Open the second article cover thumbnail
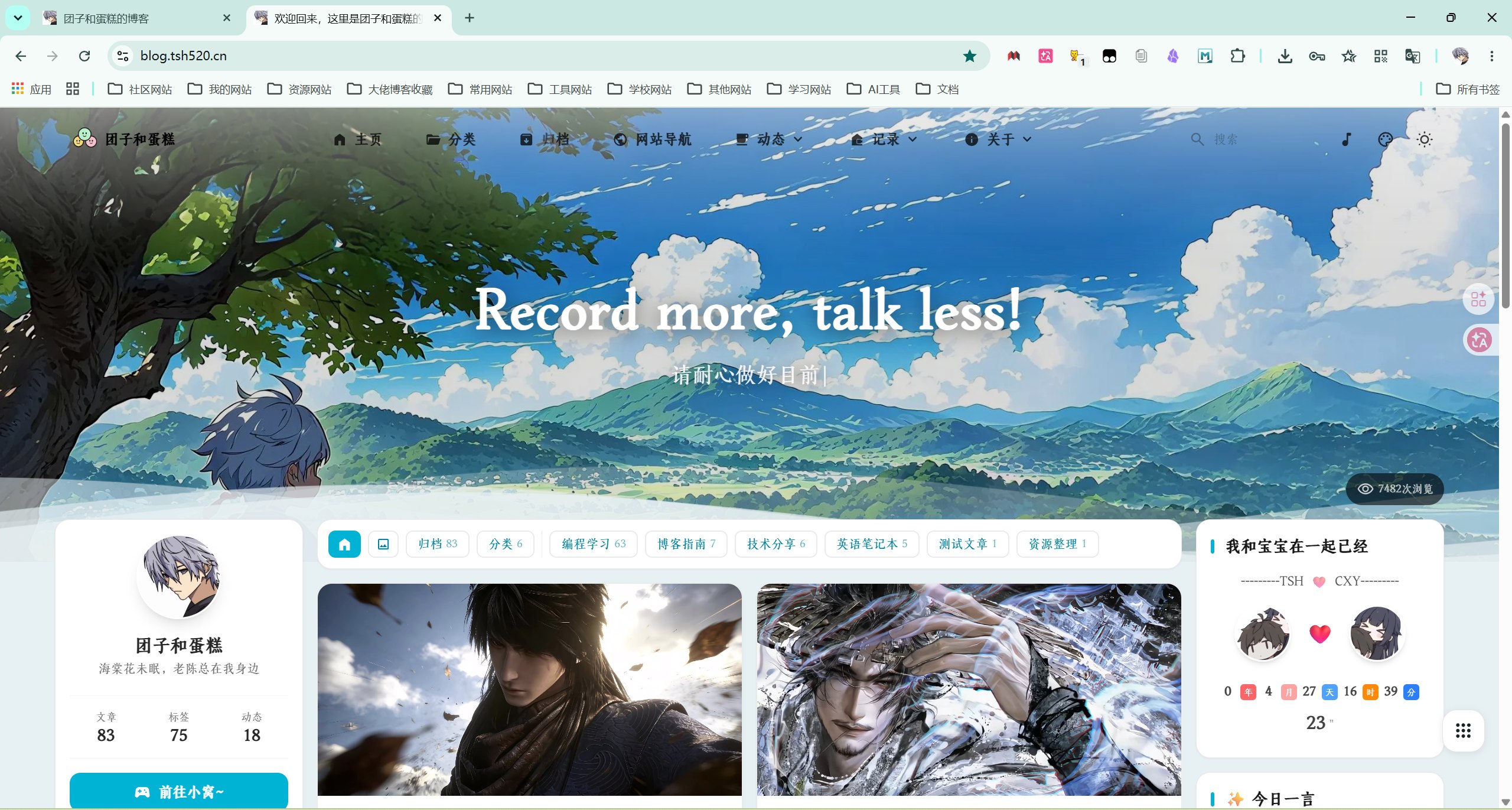Screen dimensions: 1512x810 pos(969,689)
